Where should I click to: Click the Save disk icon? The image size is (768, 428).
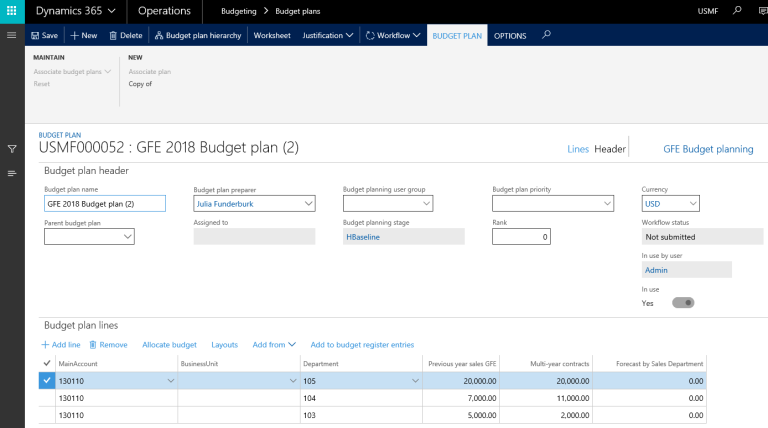(36, 35)
